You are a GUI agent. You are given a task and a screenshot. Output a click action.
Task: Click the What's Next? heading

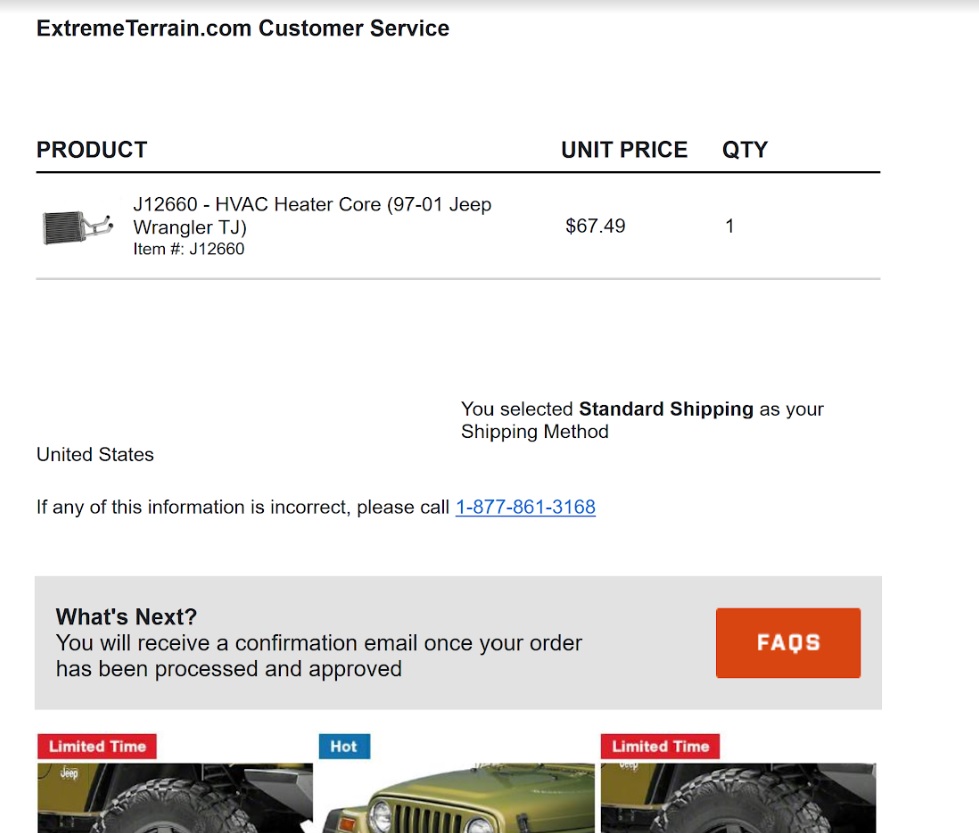point(126,617)
